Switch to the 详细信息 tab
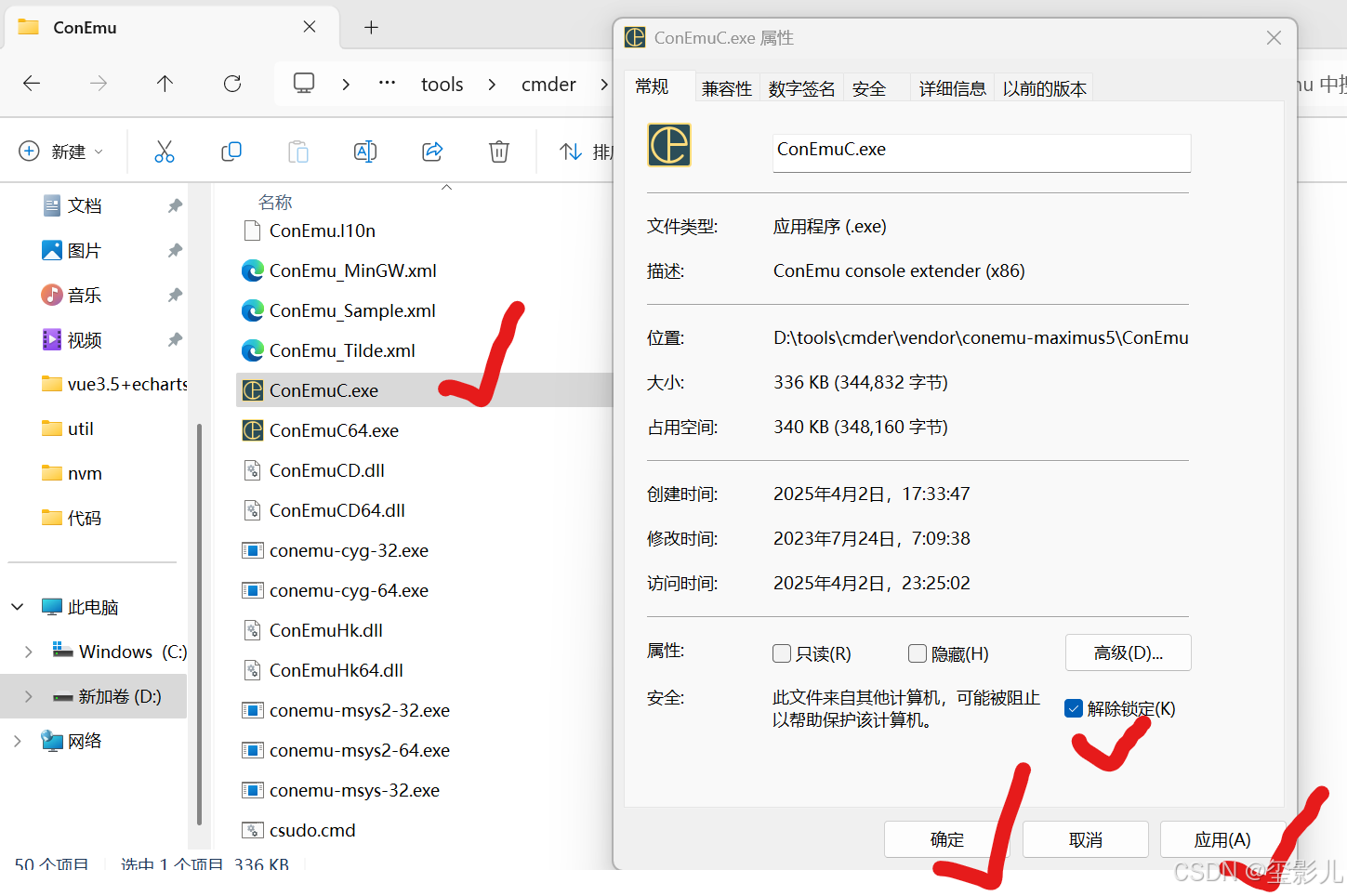Screen dimensions: 1347x896 [953, 88]
